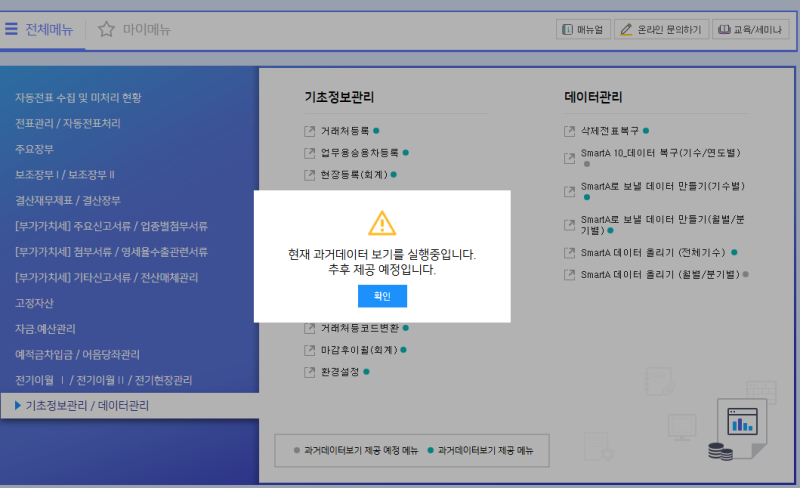800x488 pixels.
Task: Open the 전체메뉴 hamburger icon
Action: pyautogui.click(x=11, y=29)
